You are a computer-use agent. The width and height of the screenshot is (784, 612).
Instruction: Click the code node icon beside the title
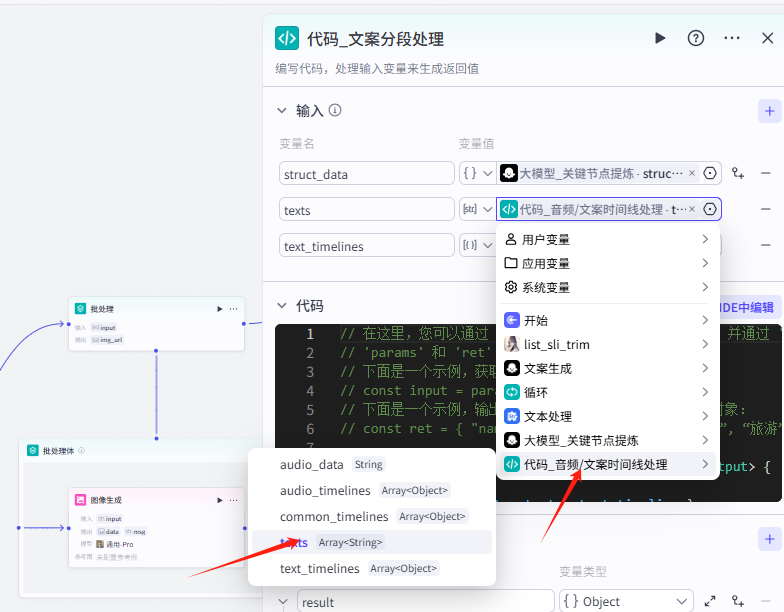(x=287, y=38)
